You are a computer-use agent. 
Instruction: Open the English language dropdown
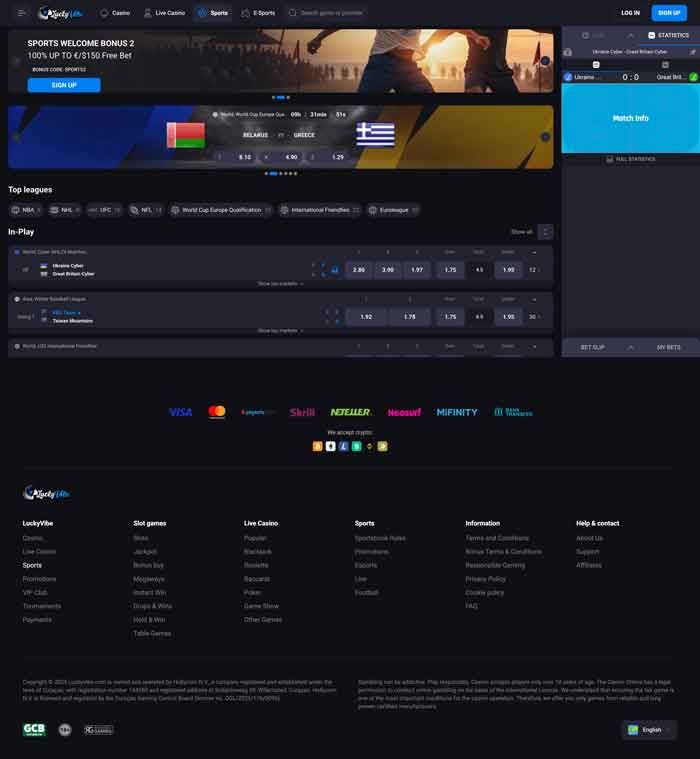pyautogui.click(x=649, y=730)
